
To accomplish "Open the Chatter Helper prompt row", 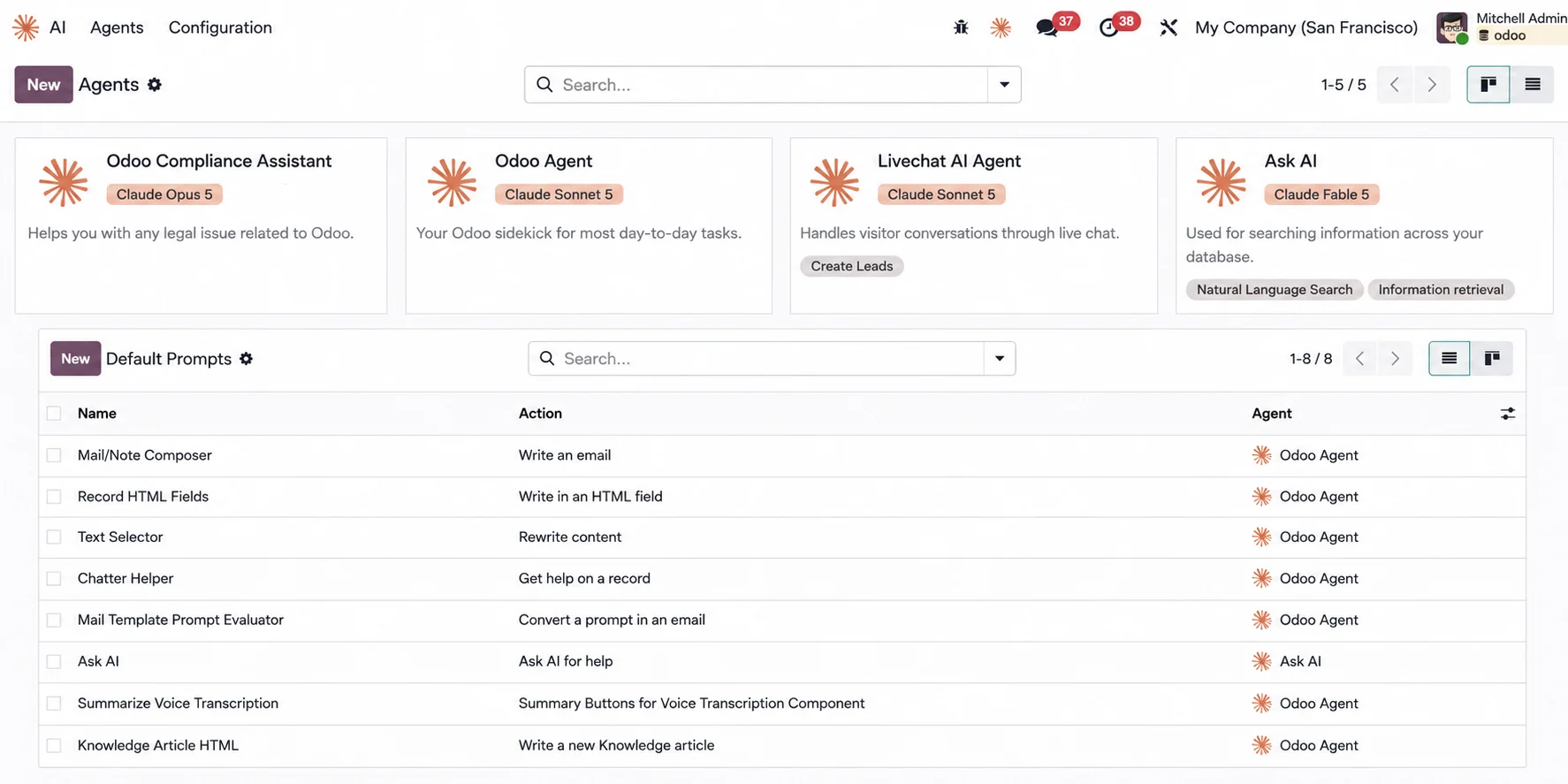I will (x=782, y=579).
